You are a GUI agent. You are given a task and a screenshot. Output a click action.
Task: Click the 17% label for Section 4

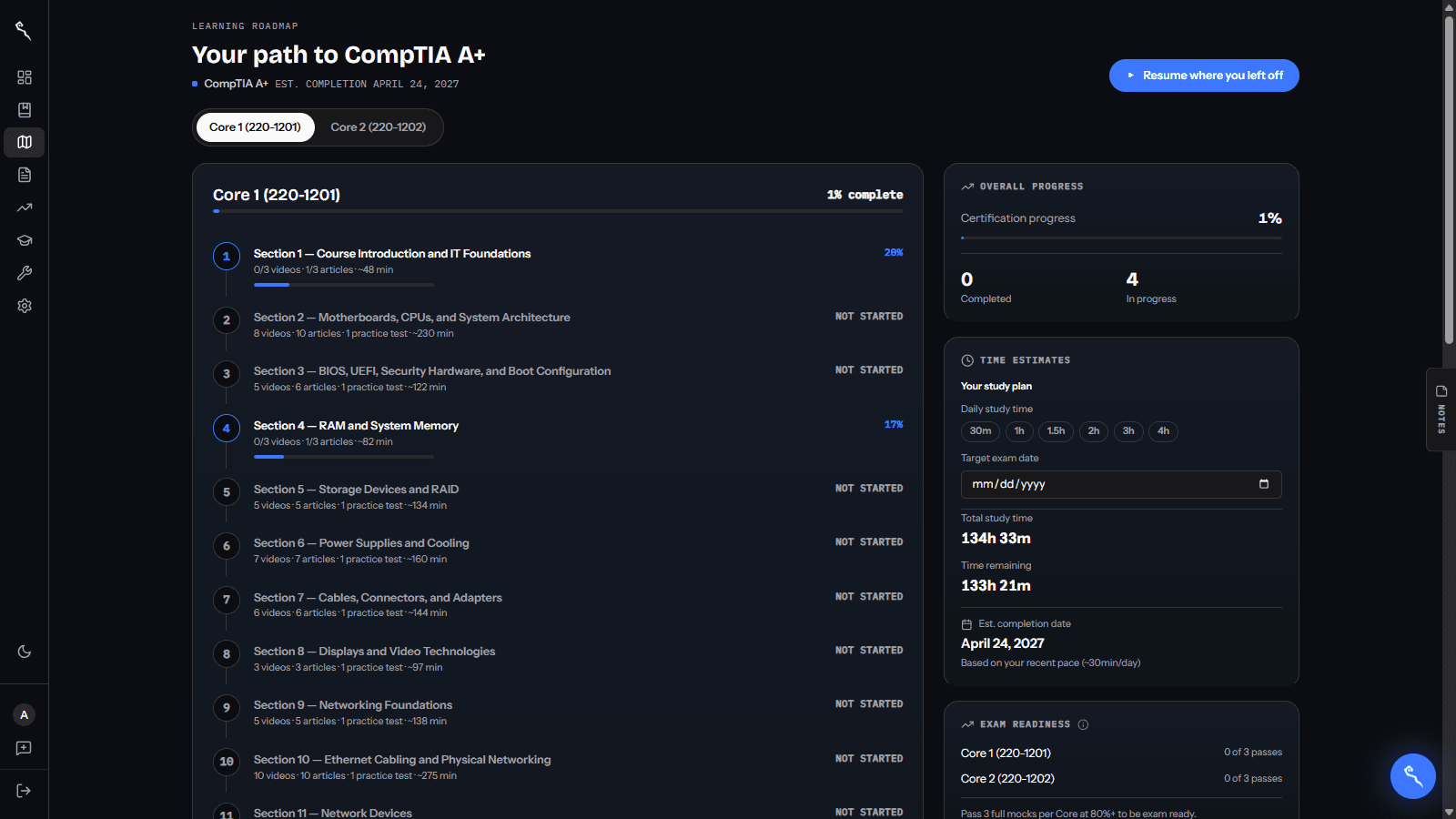coord(894,425)
